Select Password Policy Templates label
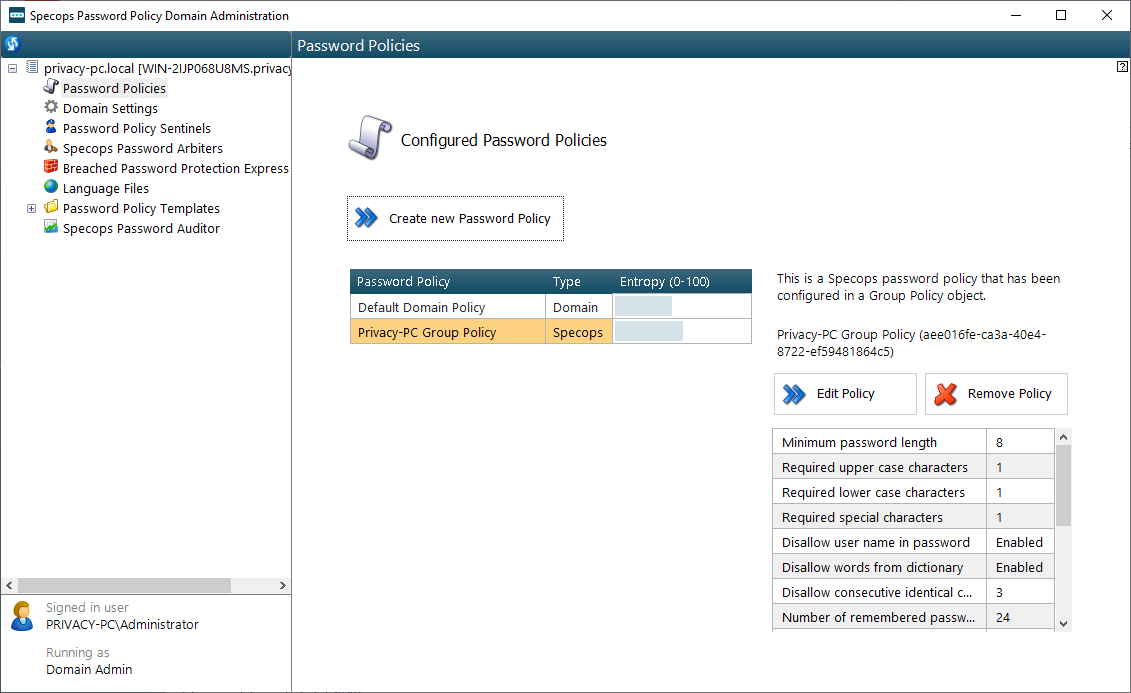The image size is (1131, 693). tap(141, 208)
